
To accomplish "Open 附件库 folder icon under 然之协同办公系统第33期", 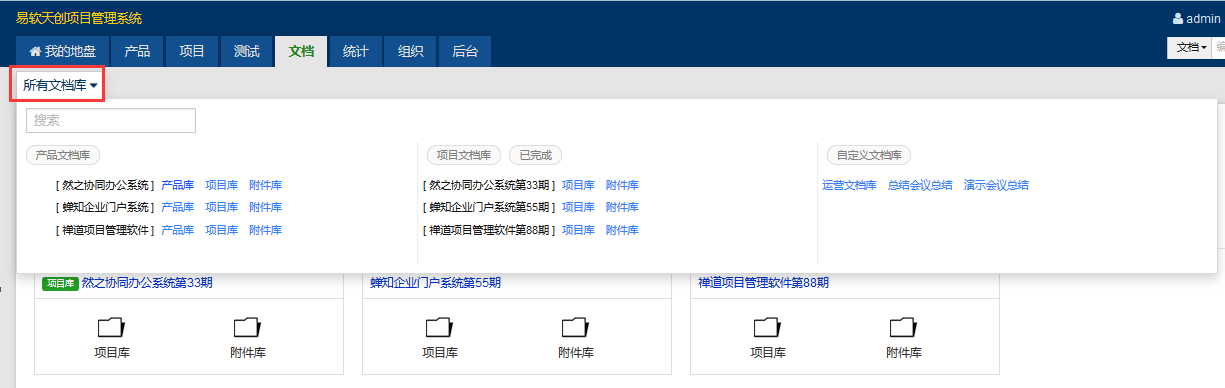I will (x=247, y=327).
